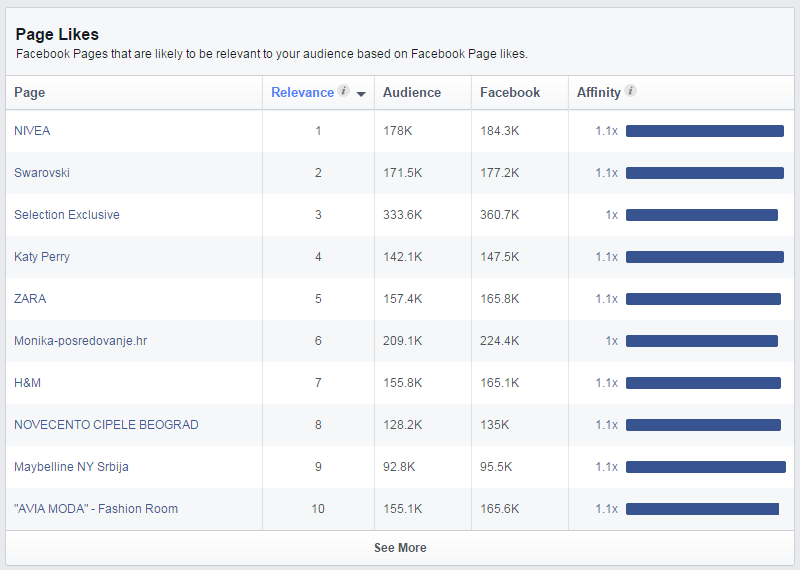Click H&M audience value 155.8K
The width and height of the screenshot is (800, 570).
(403, 383)
